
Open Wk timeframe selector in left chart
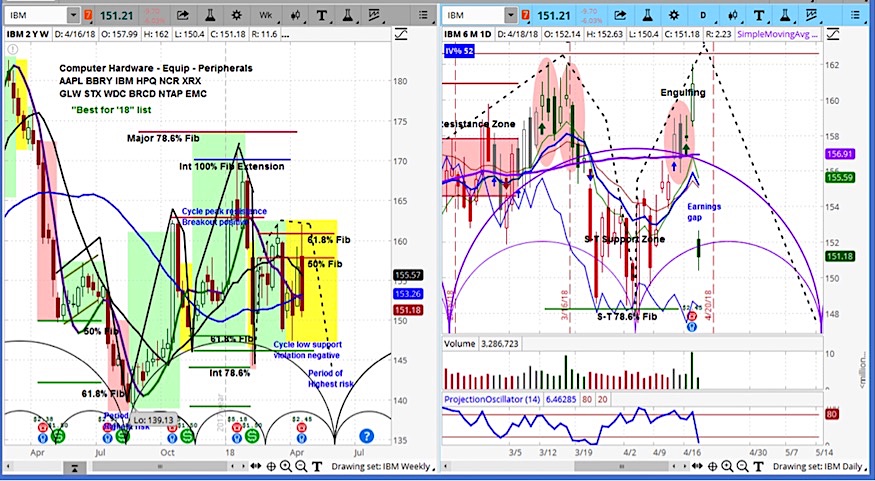point(266,15)
